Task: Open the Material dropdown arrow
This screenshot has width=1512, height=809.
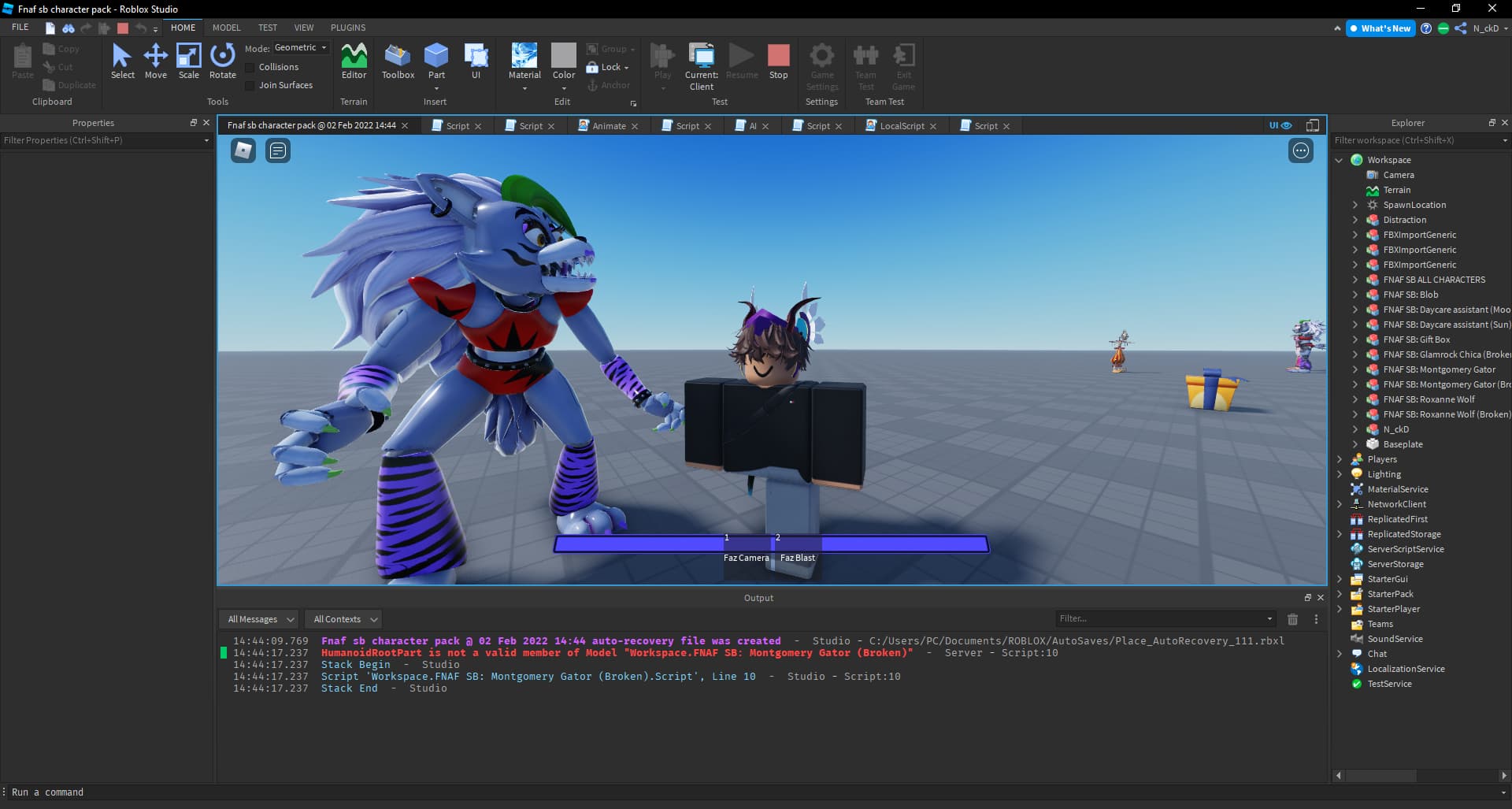Action: click(x=524, y=88)
